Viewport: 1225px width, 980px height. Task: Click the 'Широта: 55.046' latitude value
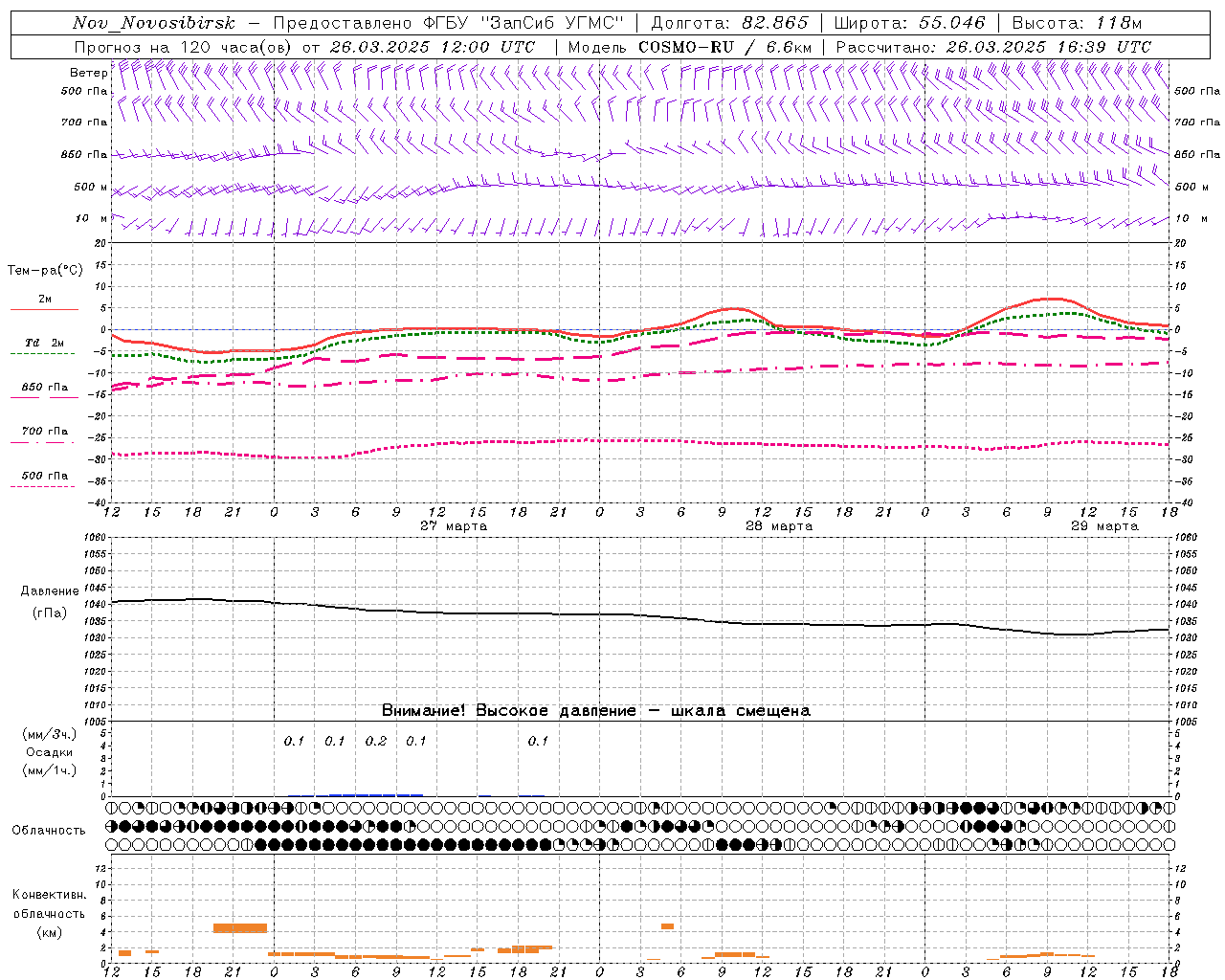pos(909,23)
